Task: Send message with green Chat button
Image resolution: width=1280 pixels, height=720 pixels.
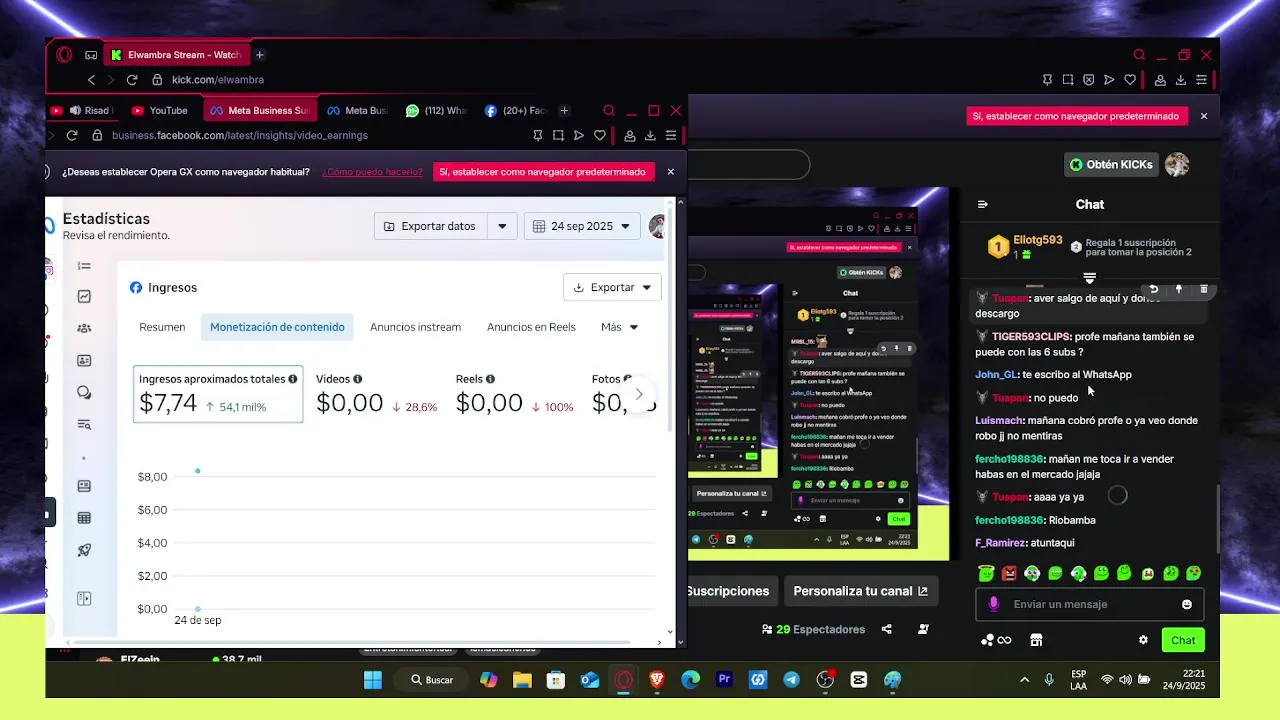Action: (1183, 640)
